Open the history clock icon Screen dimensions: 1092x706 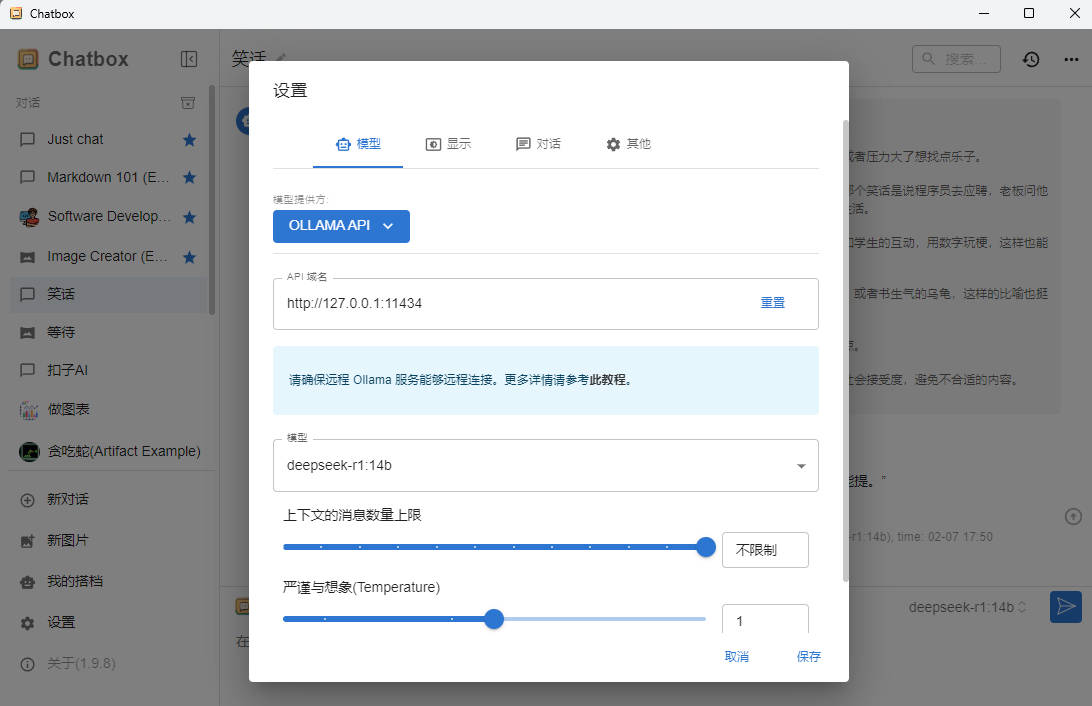point(1031,59)
